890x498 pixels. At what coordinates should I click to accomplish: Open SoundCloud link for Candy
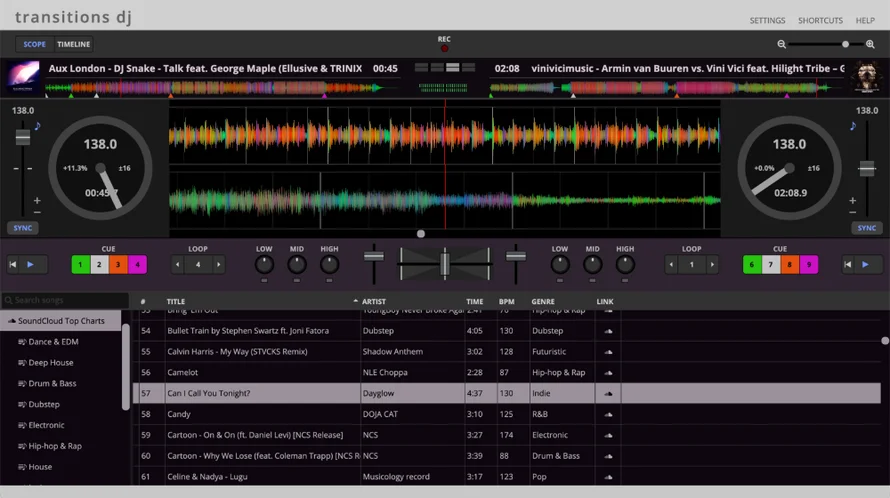point(608,415)
